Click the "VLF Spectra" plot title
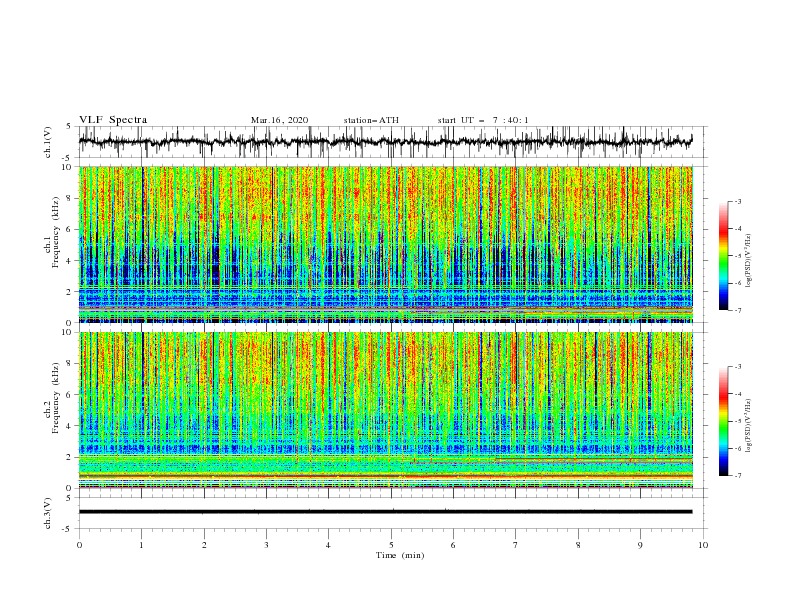 113,120
